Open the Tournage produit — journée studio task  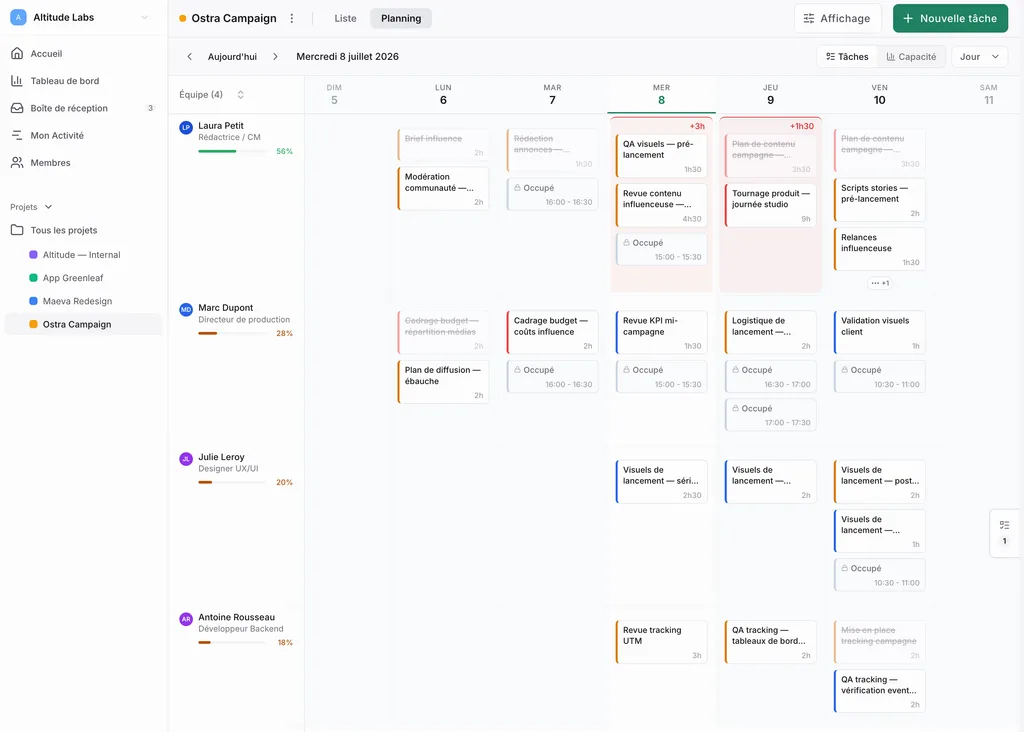770,205
